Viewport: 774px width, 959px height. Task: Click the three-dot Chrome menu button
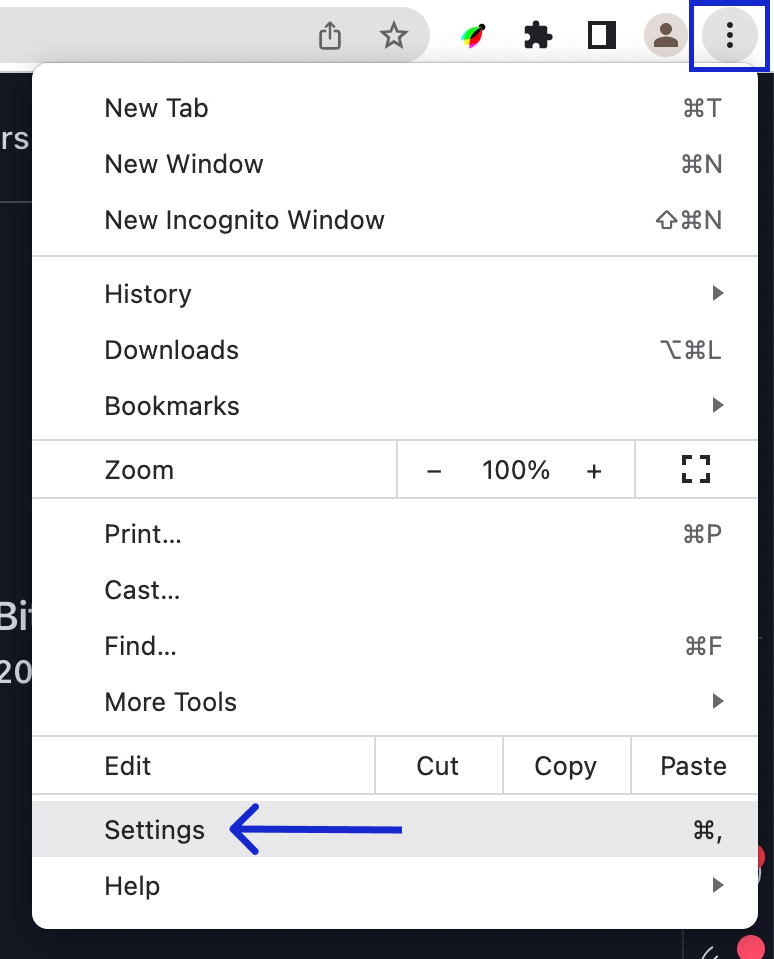coord(730,37)
